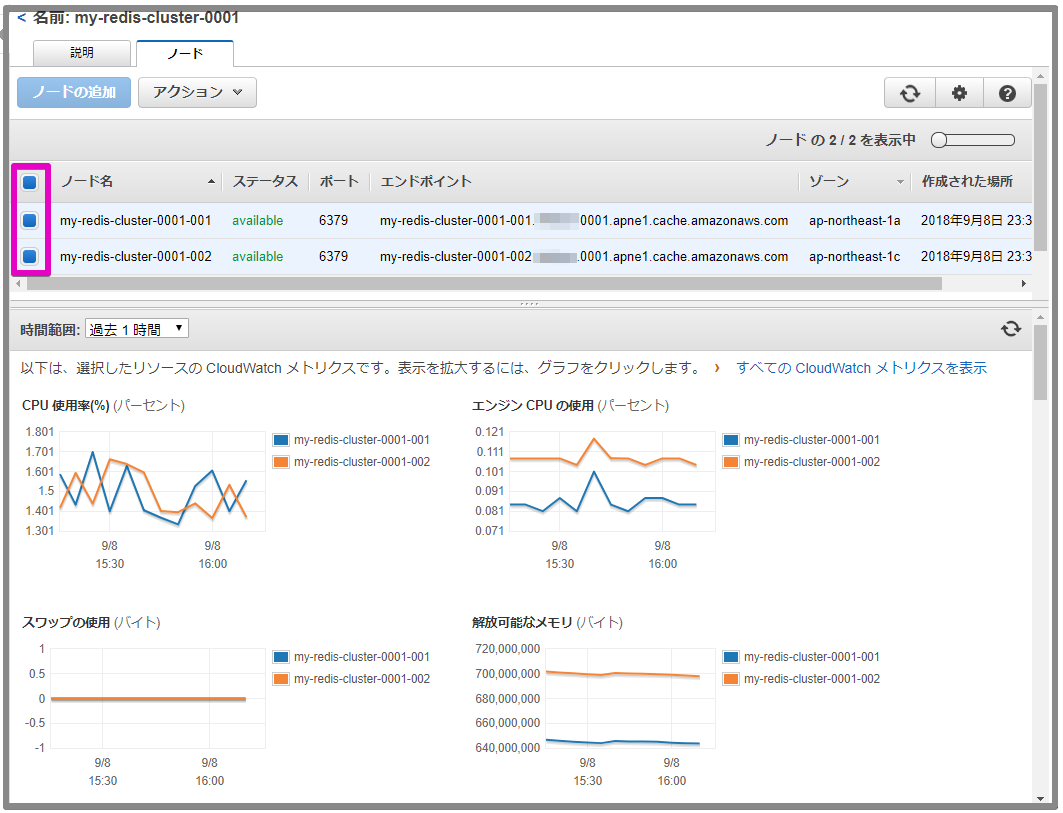Uncheck the my-redis-cluster-0001-001 row checkbox
The height and width of the screenshot is (813, 1063).
point(30,220)
